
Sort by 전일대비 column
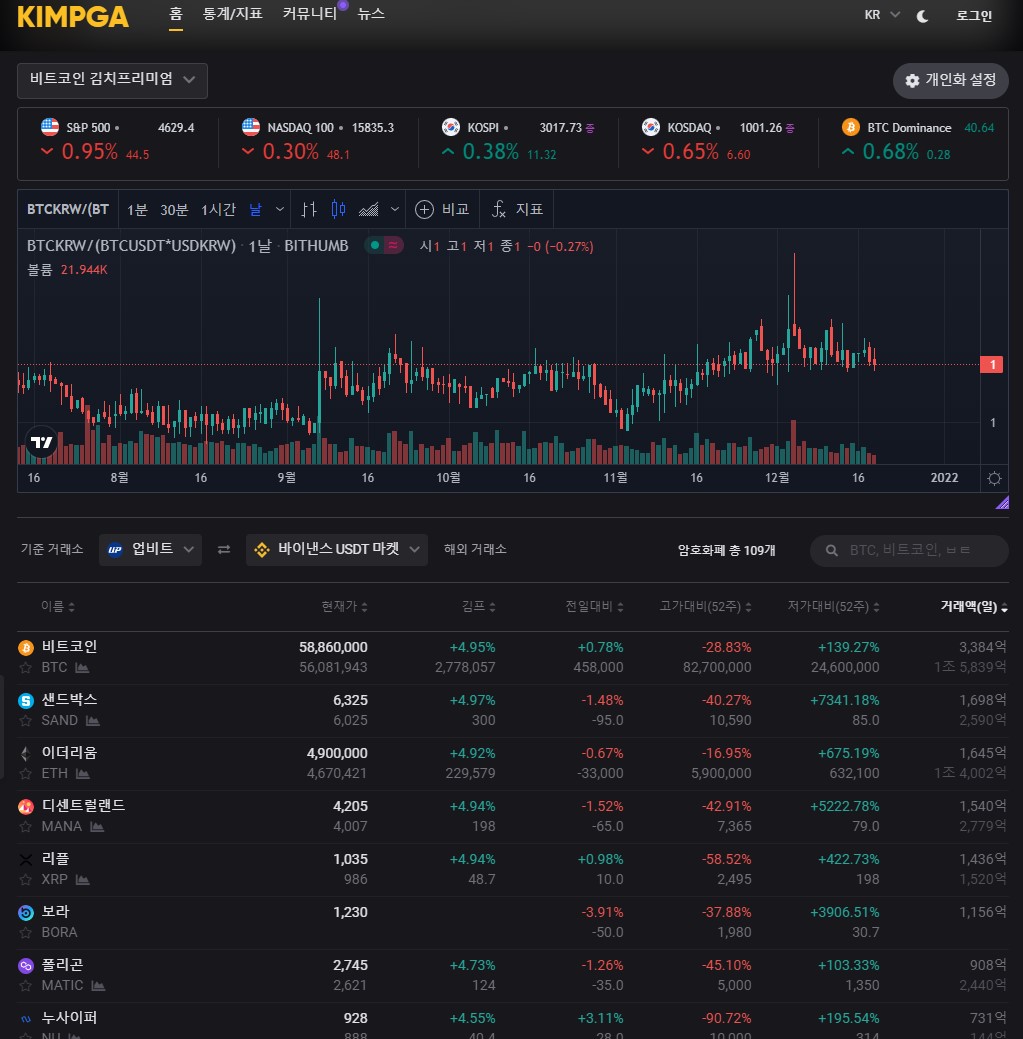(594, 606)
